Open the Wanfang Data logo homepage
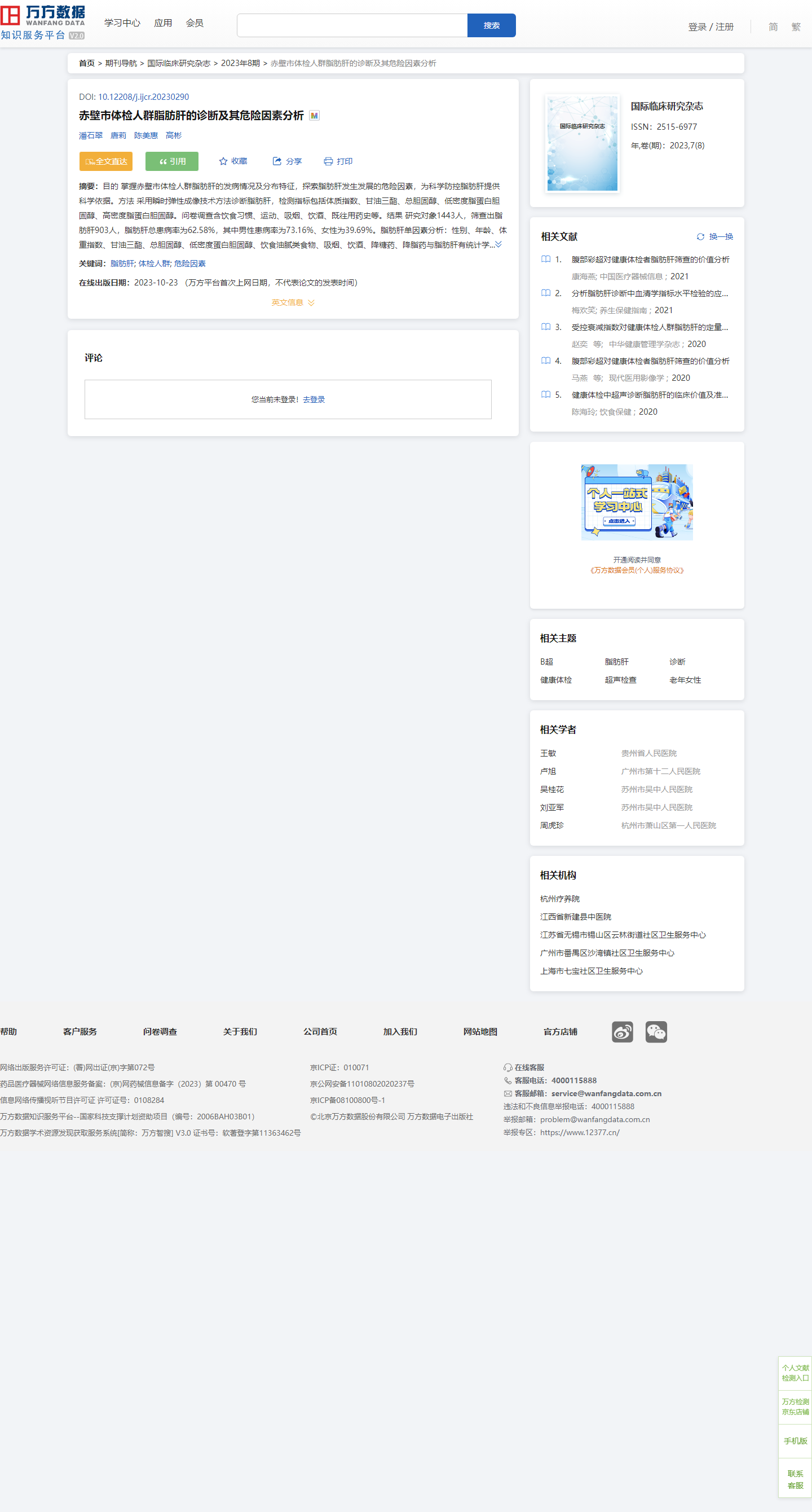 43,23
